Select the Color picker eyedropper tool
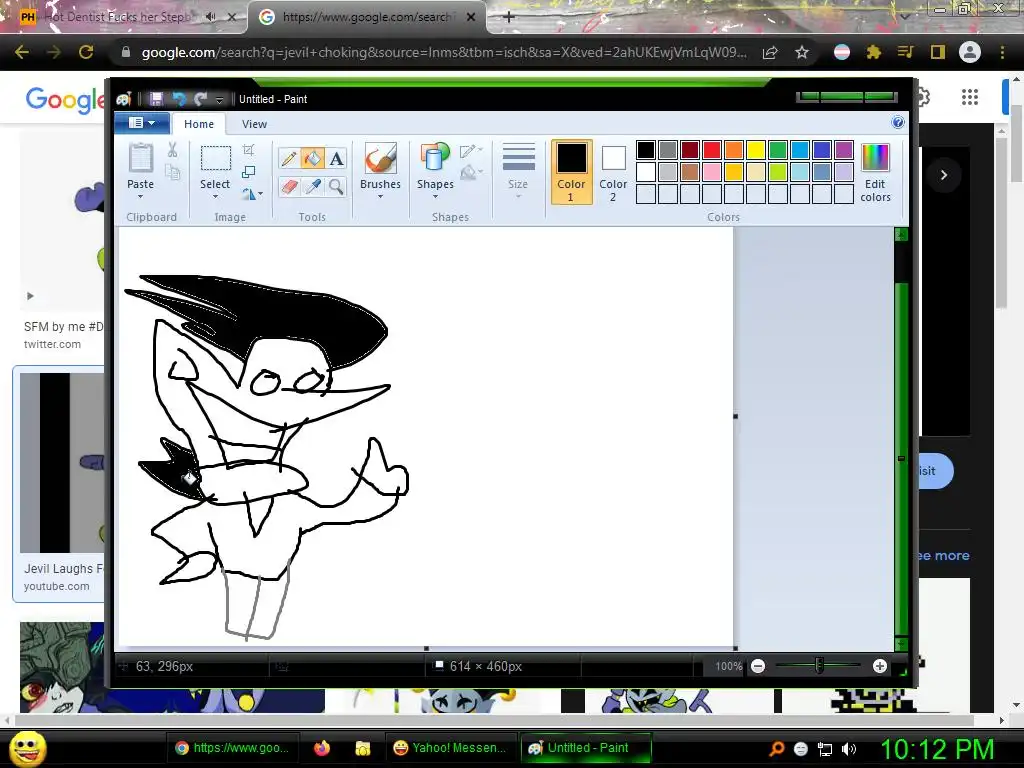 click(x=313, y=187)
